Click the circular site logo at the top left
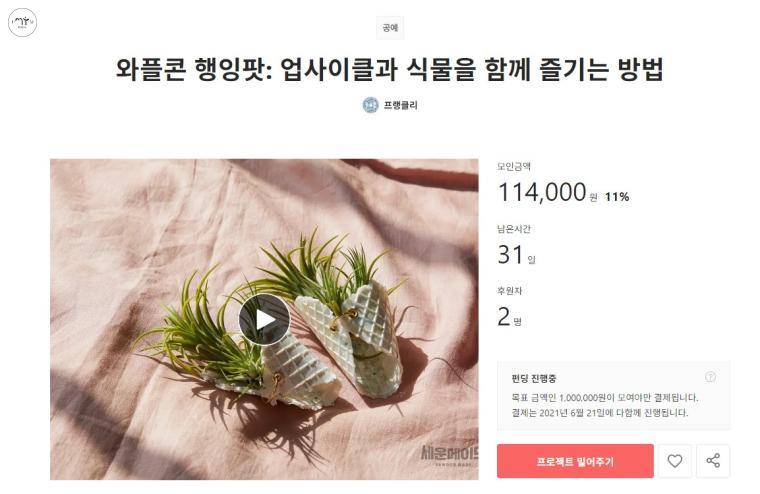 22,22
